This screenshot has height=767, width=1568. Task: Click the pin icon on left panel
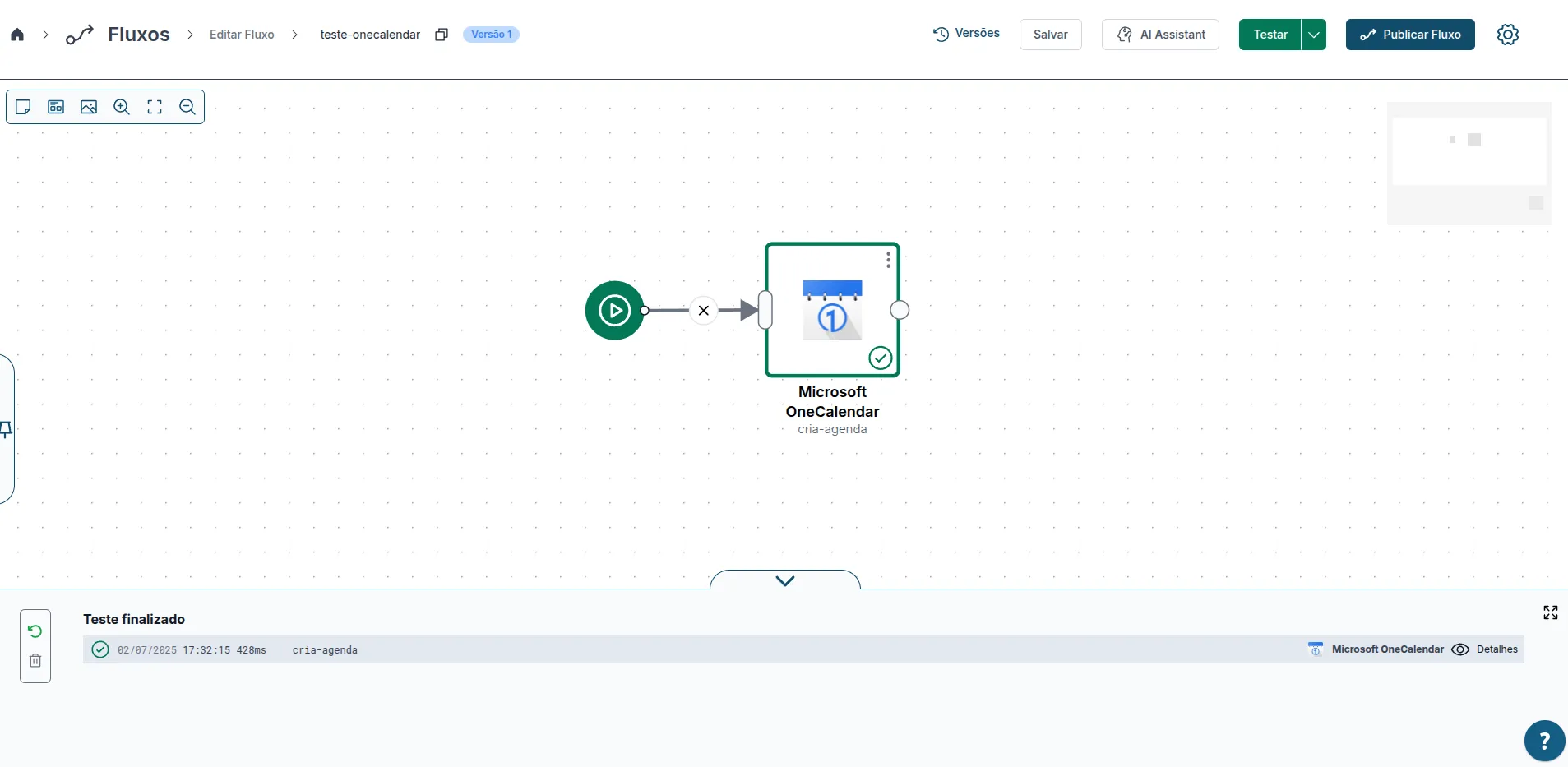[x=6, y=429]
